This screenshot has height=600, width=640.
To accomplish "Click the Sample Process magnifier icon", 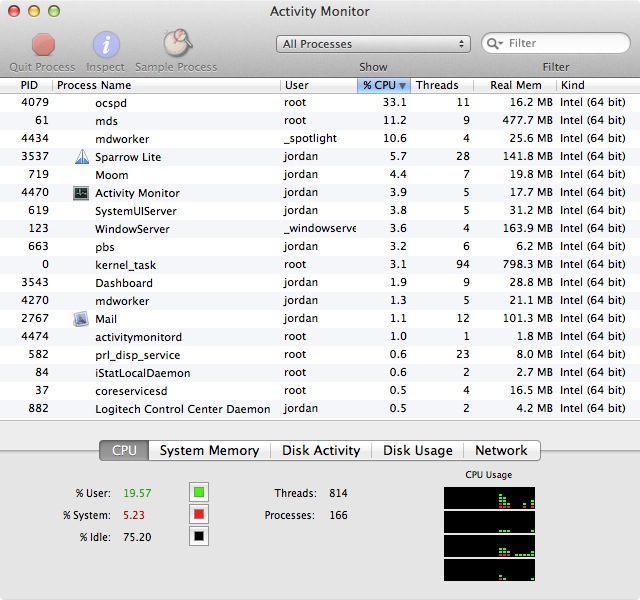I will click(178, 43).
